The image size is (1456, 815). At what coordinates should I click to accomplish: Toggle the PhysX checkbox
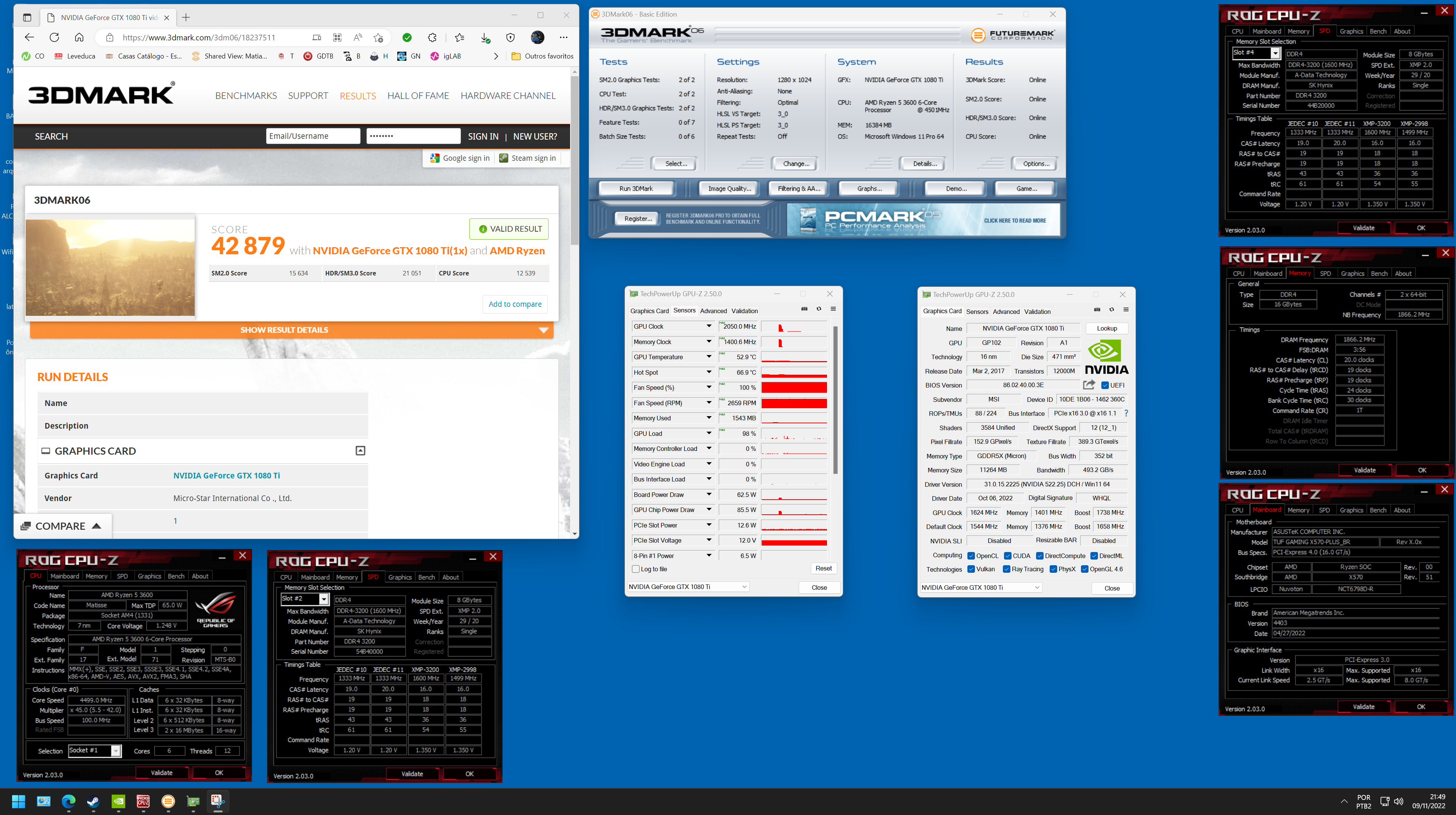pyautogui.click(x=1053, y=569)
